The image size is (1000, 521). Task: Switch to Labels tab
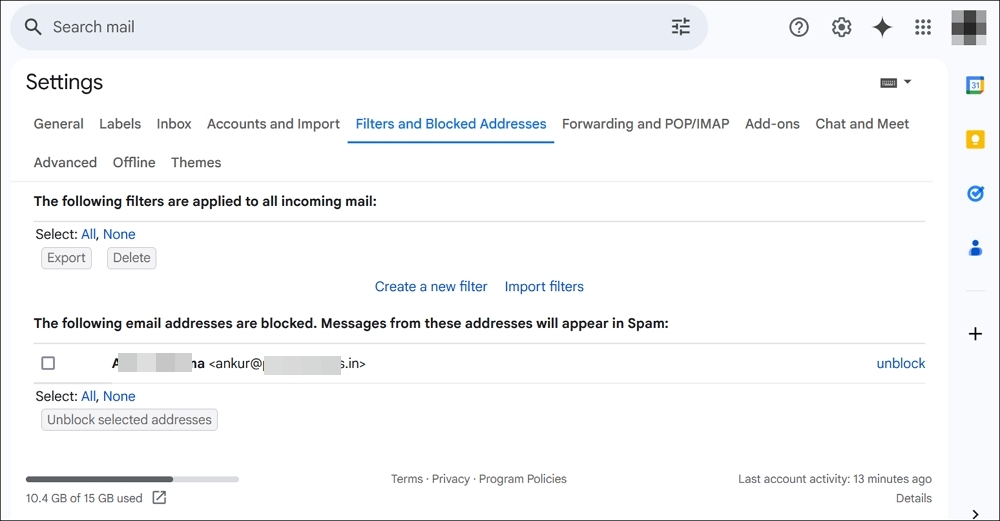120,124
